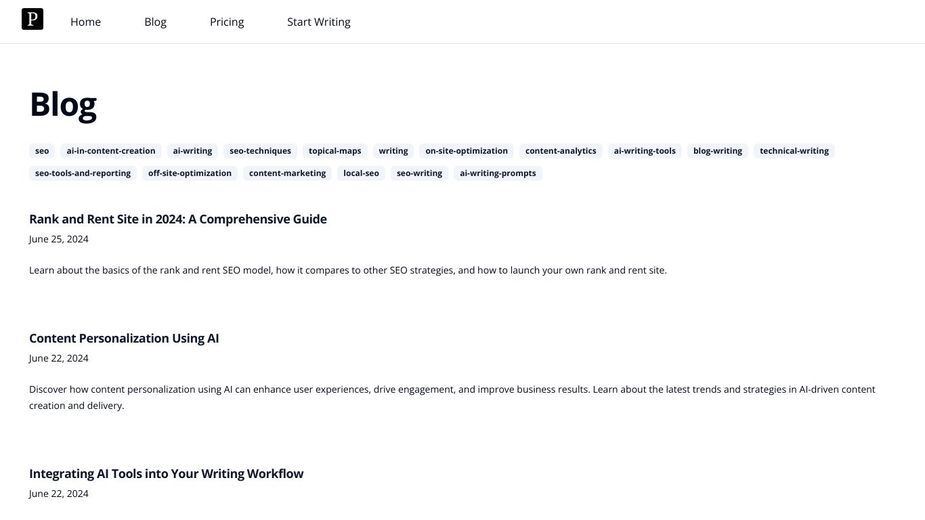Click the ai-writing-prompts tag
The width and height of the screenshot is (925, 520).
(x=497, y=174)
